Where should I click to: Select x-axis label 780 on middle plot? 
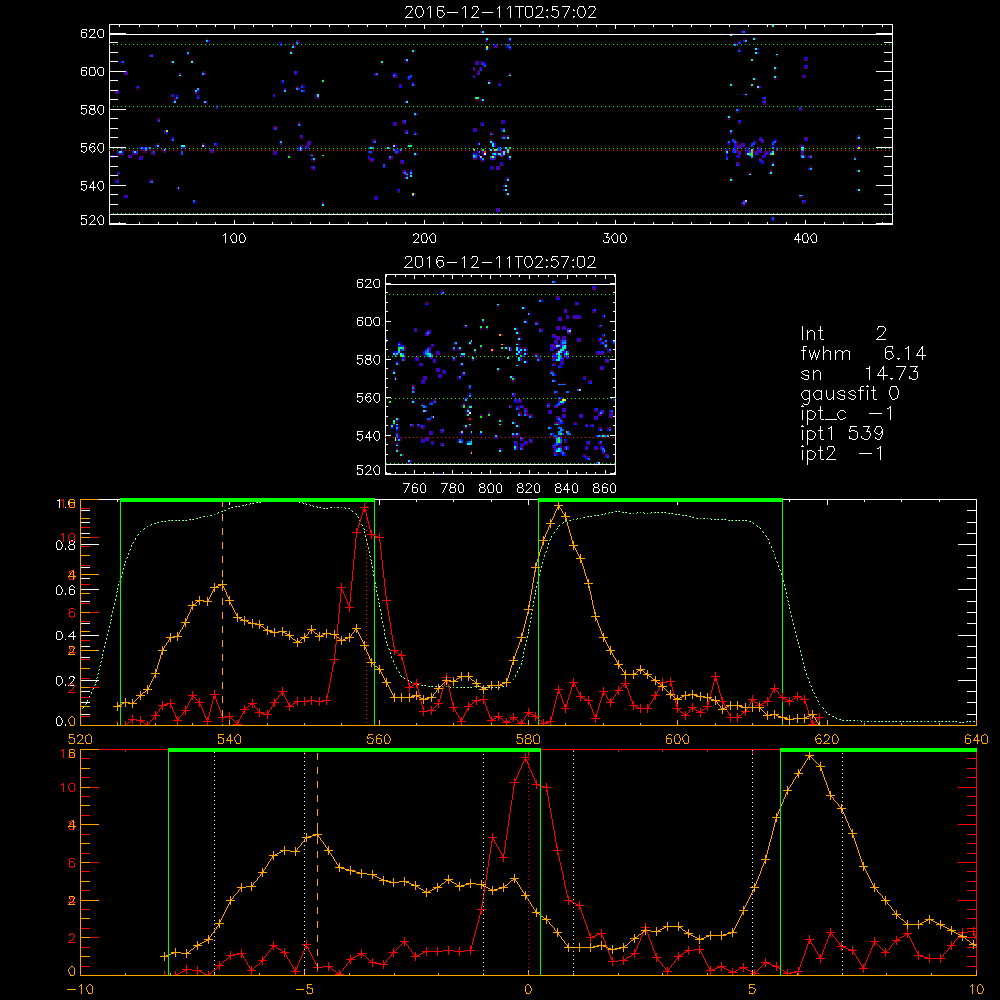[453, 489]
